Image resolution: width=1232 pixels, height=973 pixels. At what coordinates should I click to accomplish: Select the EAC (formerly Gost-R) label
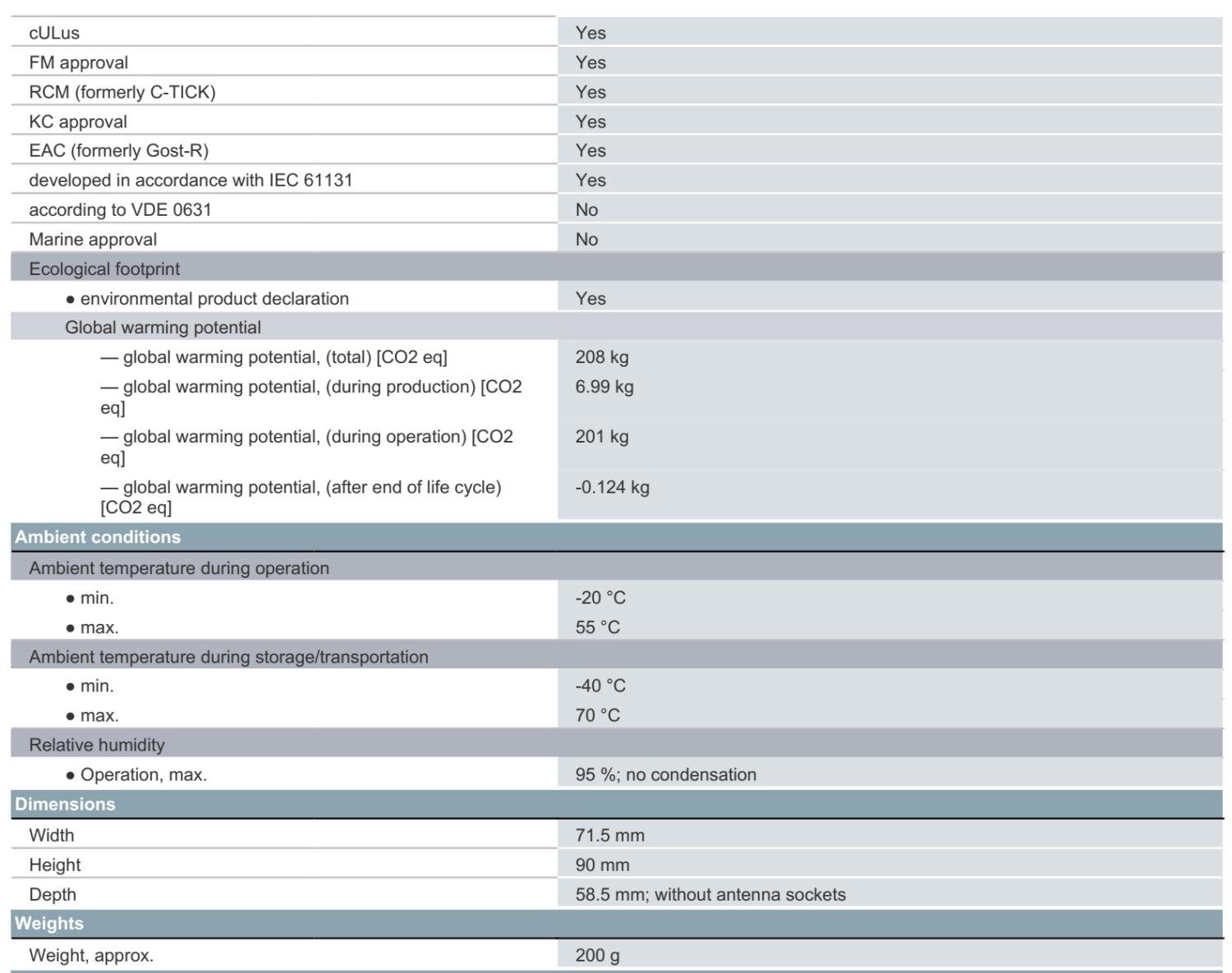119,151
